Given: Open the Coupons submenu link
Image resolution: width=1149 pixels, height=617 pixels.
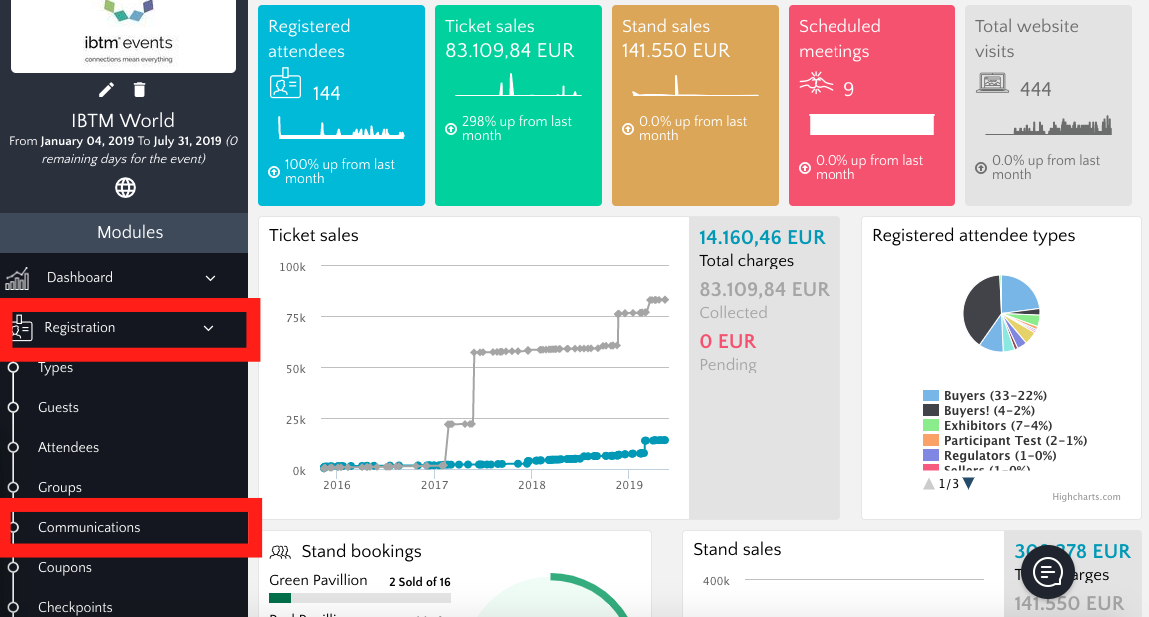Looking at the screenshot, I should pos(64,567).
